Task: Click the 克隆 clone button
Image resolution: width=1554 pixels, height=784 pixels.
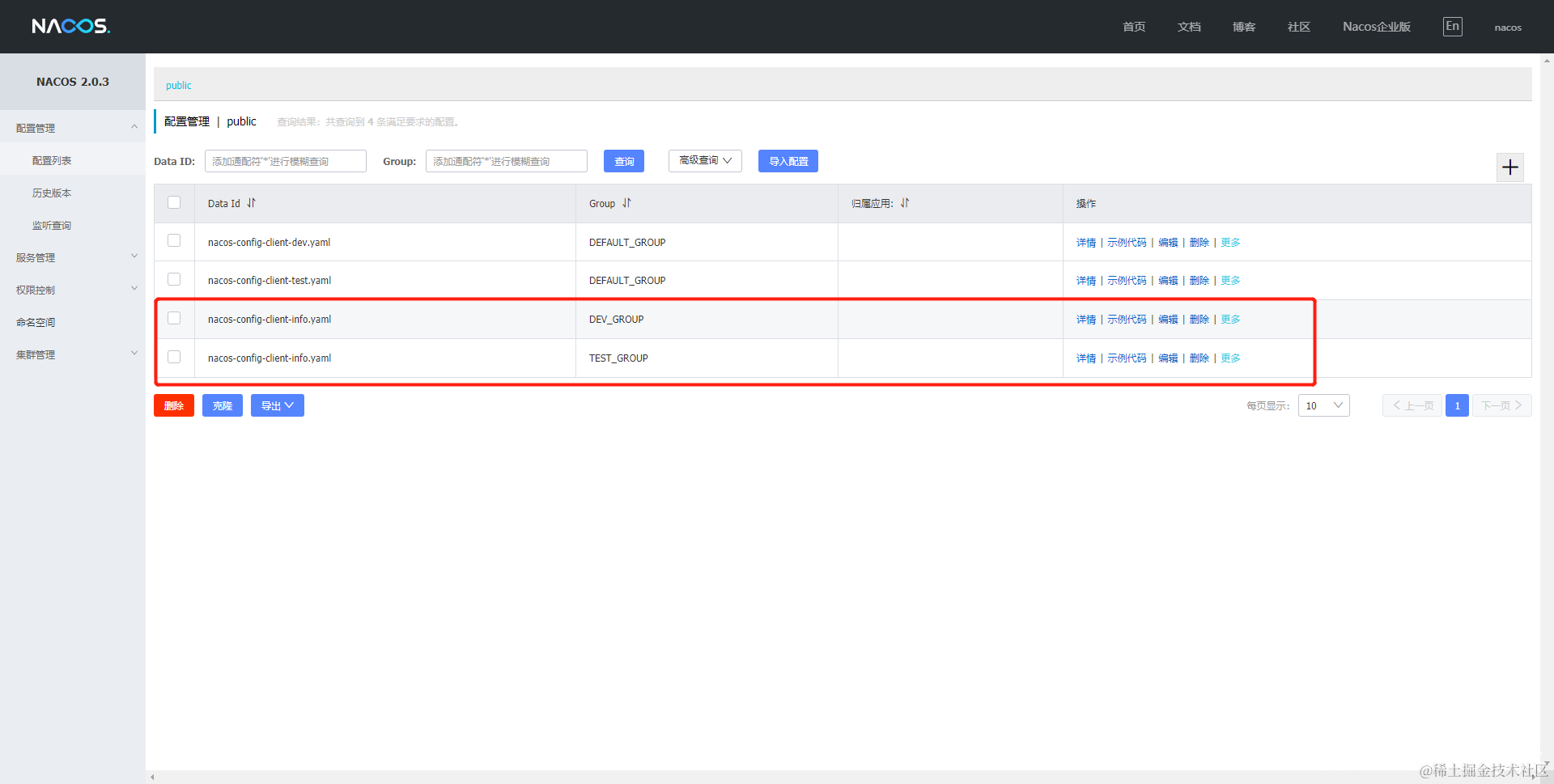Action: [x=223, y=405]
